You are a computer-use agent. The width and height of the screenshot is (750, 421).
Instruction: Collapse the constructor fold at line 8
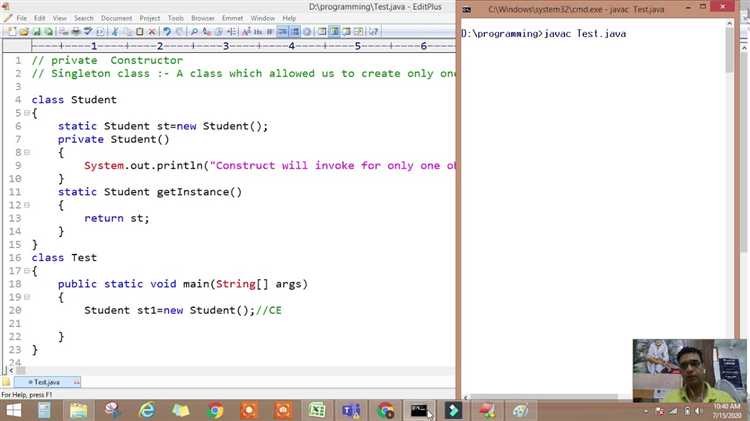coord(27,152)
